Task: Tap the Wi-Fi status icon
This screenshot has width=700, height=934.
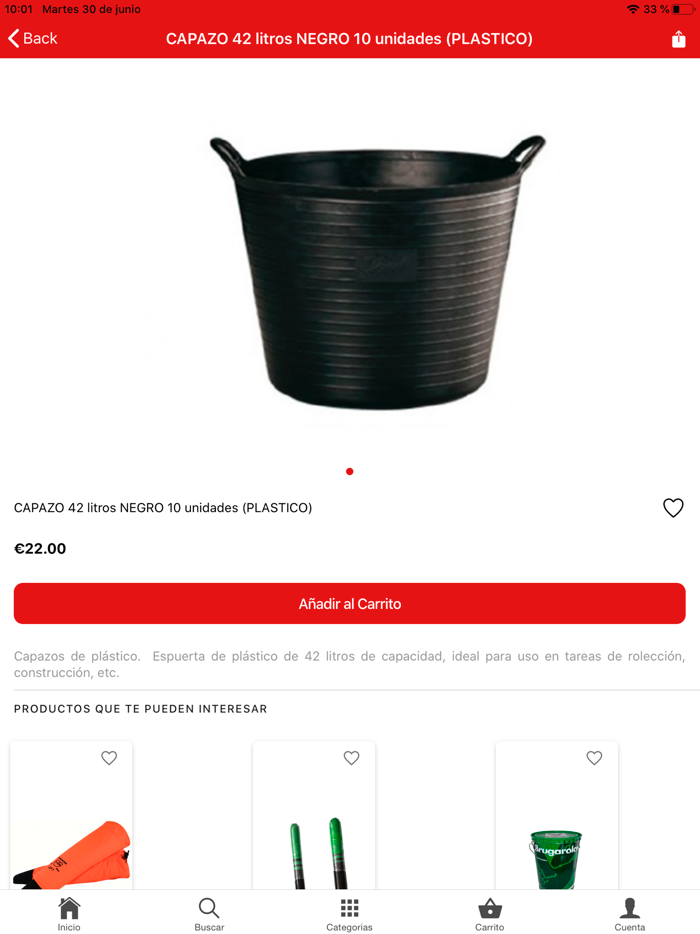Action: pos(633,10)
